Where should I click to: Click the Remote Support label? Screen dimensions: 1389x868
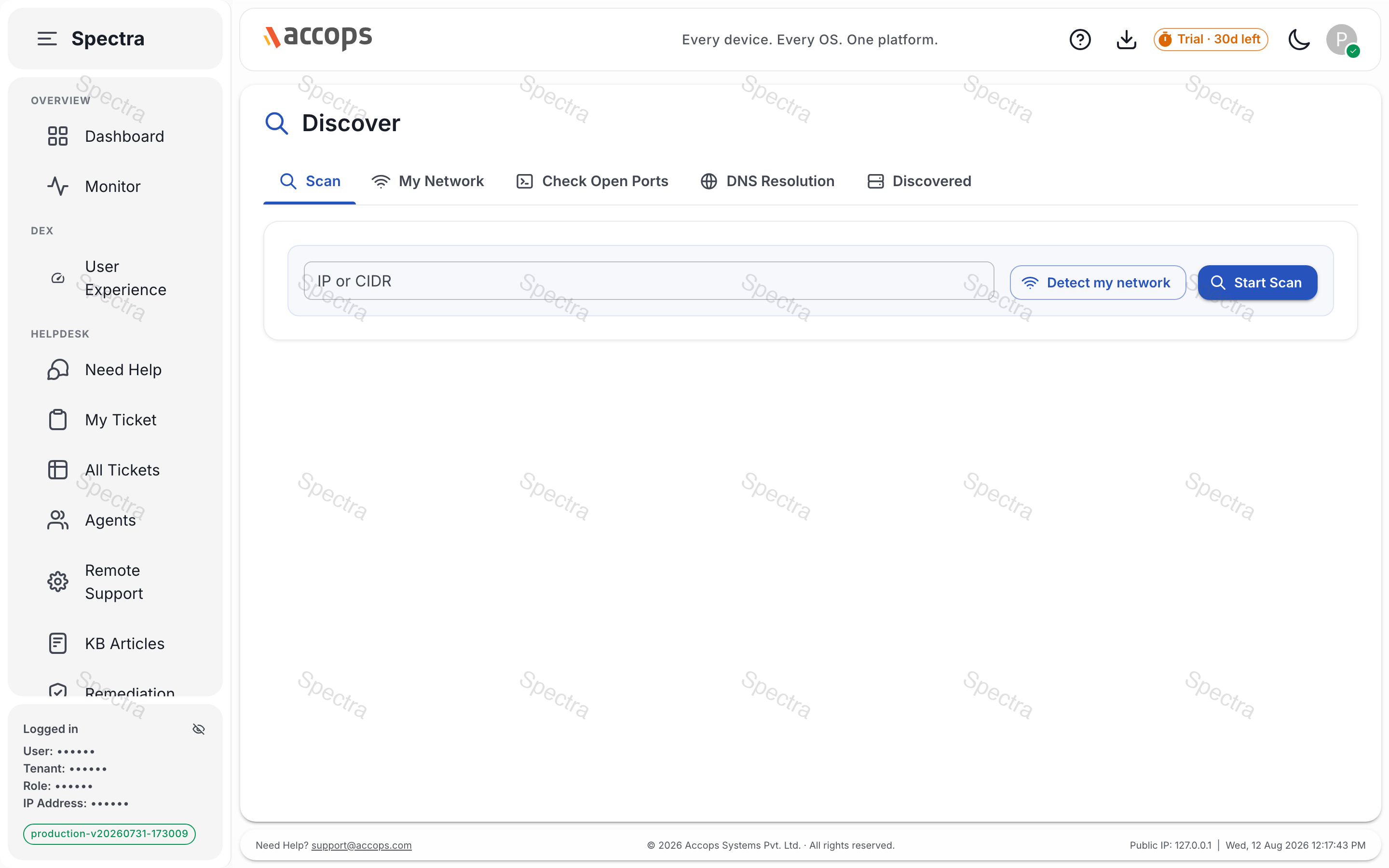pos(114,582)
